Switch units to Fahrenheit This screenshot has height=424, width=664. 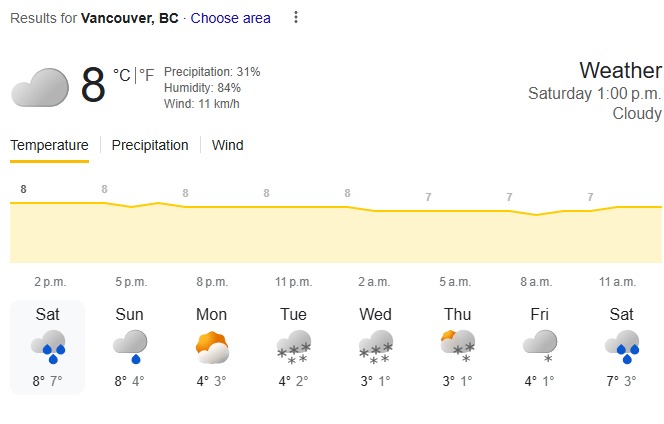[x=147, y=75]
